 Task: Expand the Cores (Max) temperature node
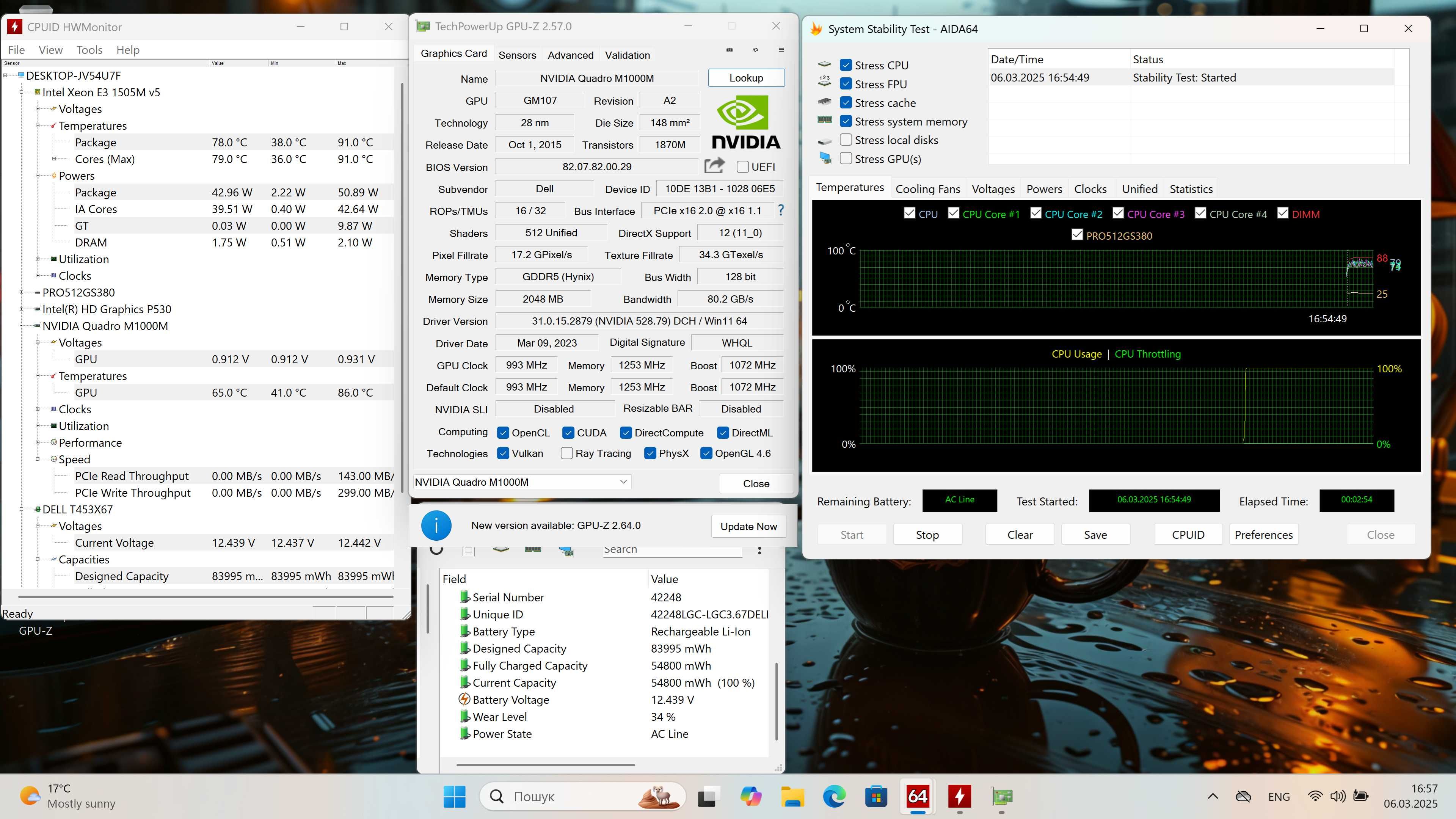54,159
